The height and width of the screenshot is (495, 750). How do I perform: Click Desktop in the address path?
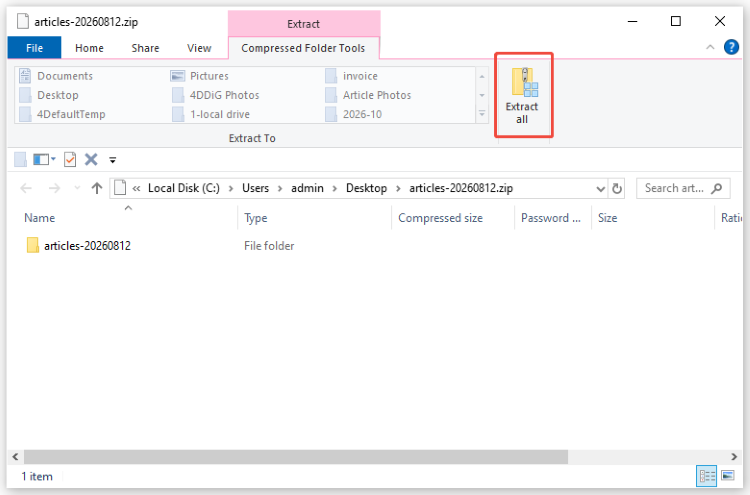pyautogui.click(x=366, y=188)
